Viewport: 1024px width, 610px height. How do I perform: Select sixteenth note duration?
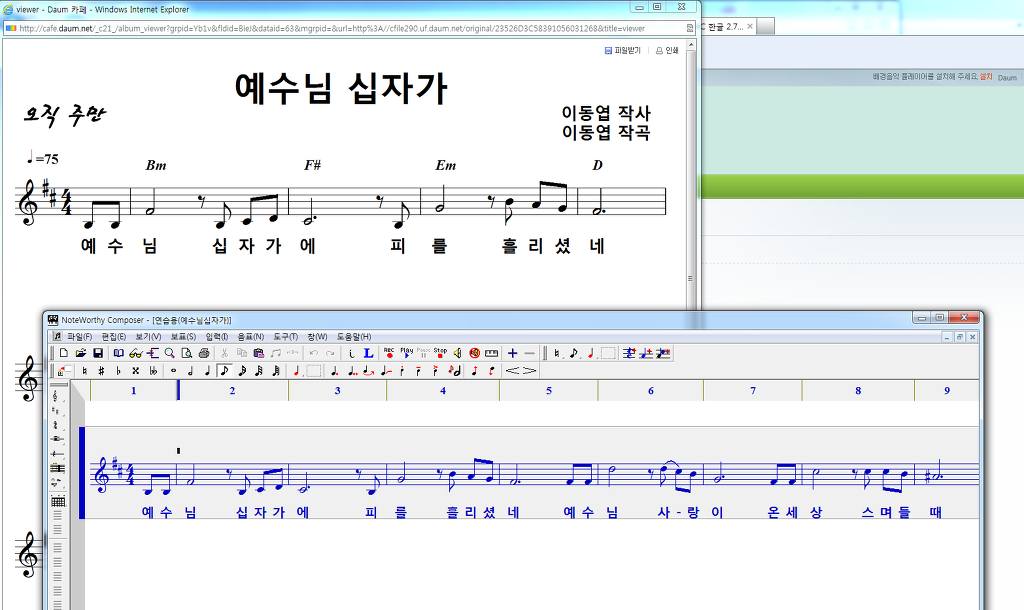pos(242,370)
